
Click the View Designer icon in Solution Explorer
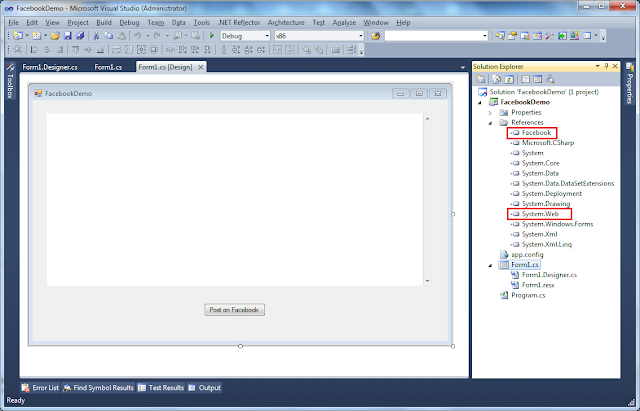pyautogui.click(x=538, y=79)
